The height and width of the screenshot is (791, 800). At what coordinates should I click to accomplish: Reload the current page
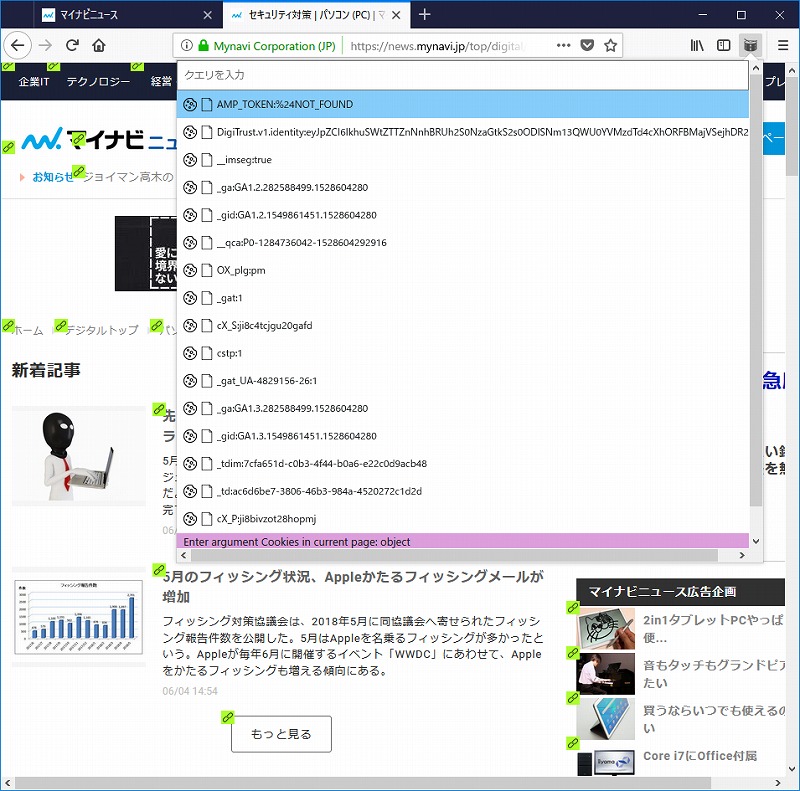point(72,45)
